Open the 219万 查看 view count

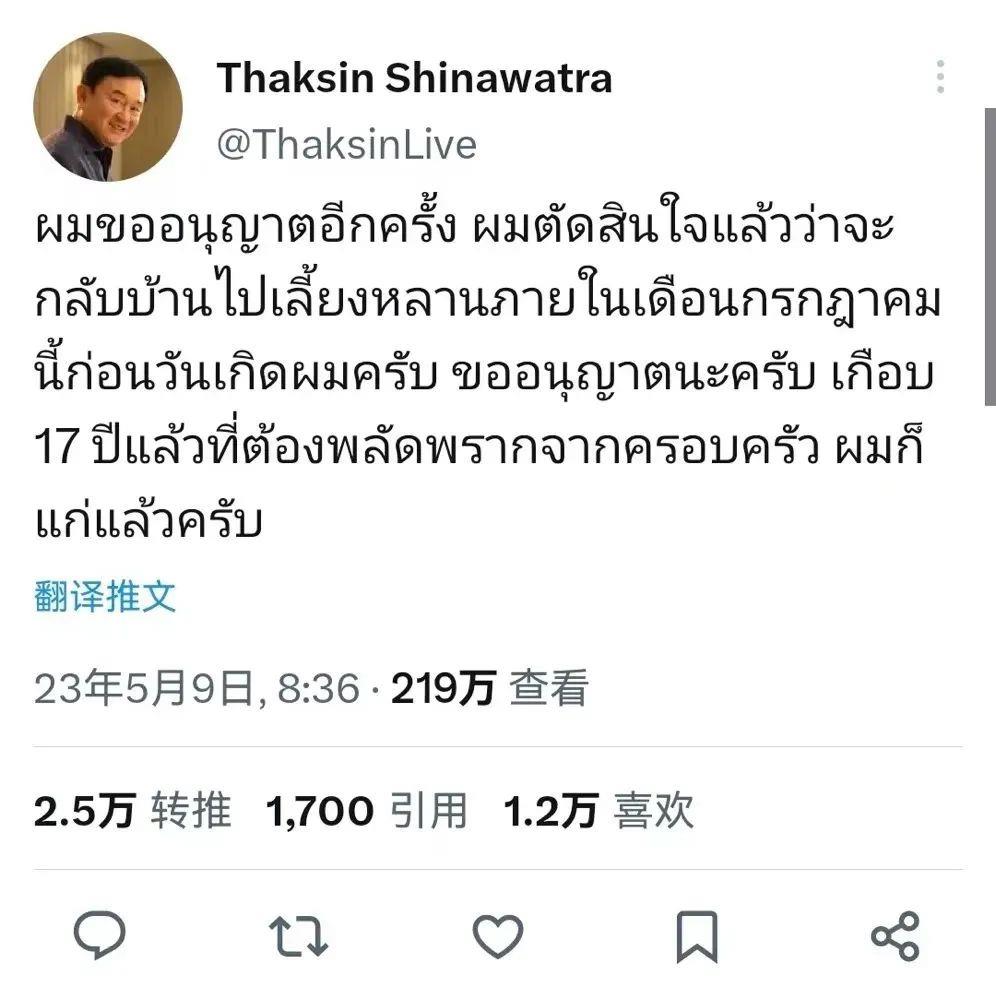[x=490, y=688]
